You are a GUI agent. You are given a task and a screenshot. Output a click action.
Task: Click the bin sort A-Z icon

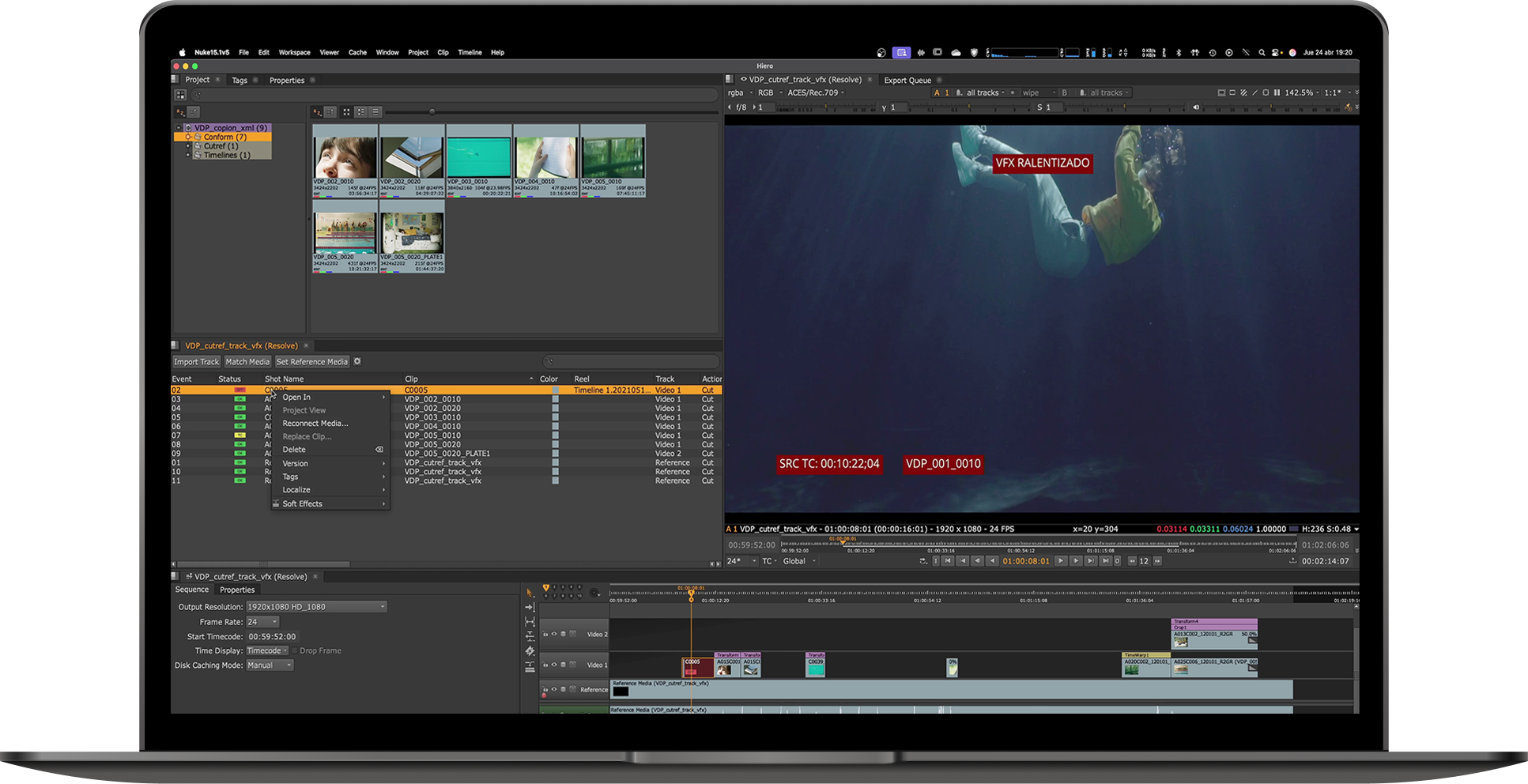(317, 112)
